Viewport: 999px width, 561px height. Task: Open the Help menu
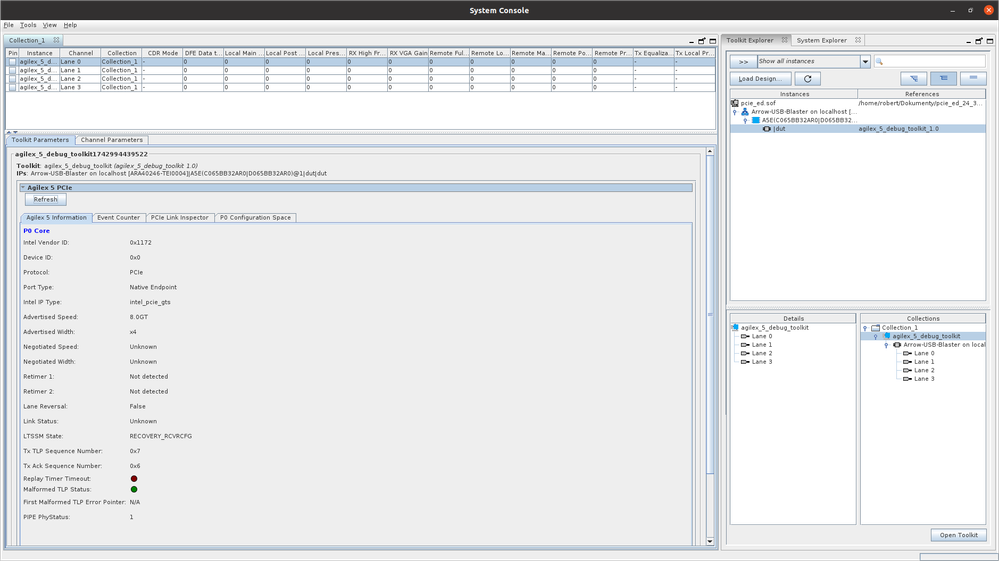[70, 25]
